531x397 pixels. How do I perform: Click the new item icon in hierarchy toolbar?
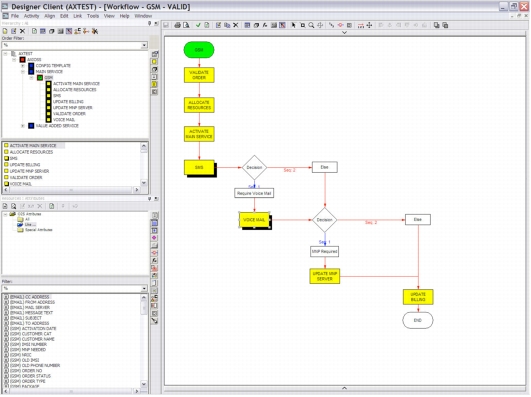coord(5,31)
